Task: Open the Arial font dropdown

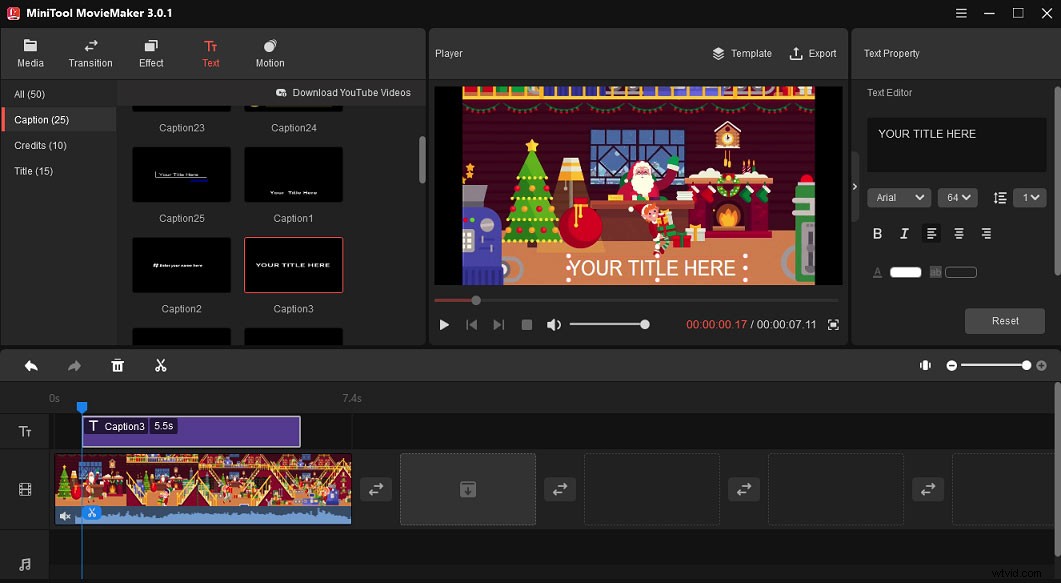Action: click(x=897, y=197)
